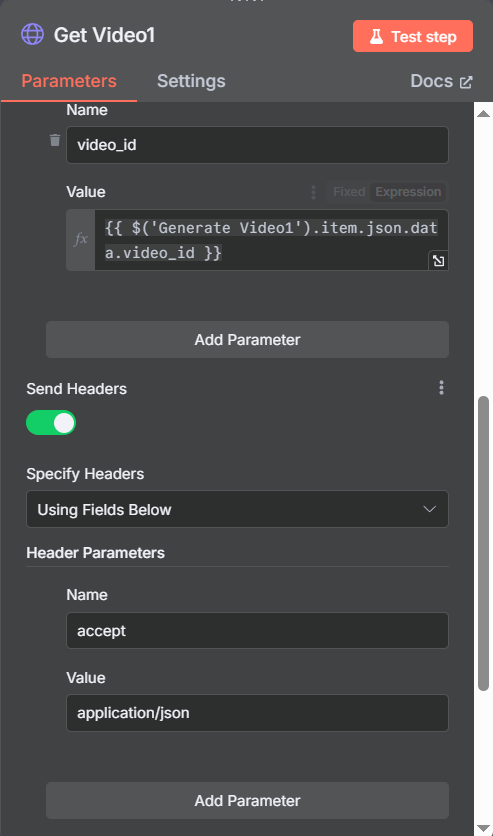Switch to the Parameters tab
493x836 pixels.
[x=69, y=81]
